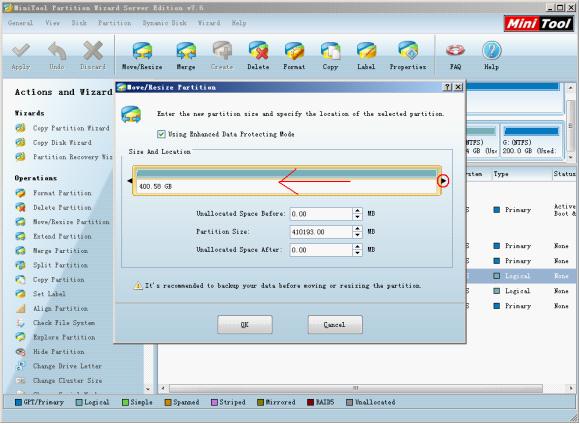Launch Copy Disk Wizard from sidebar
Screen dimensions: 580x424
tap(53, 142)
